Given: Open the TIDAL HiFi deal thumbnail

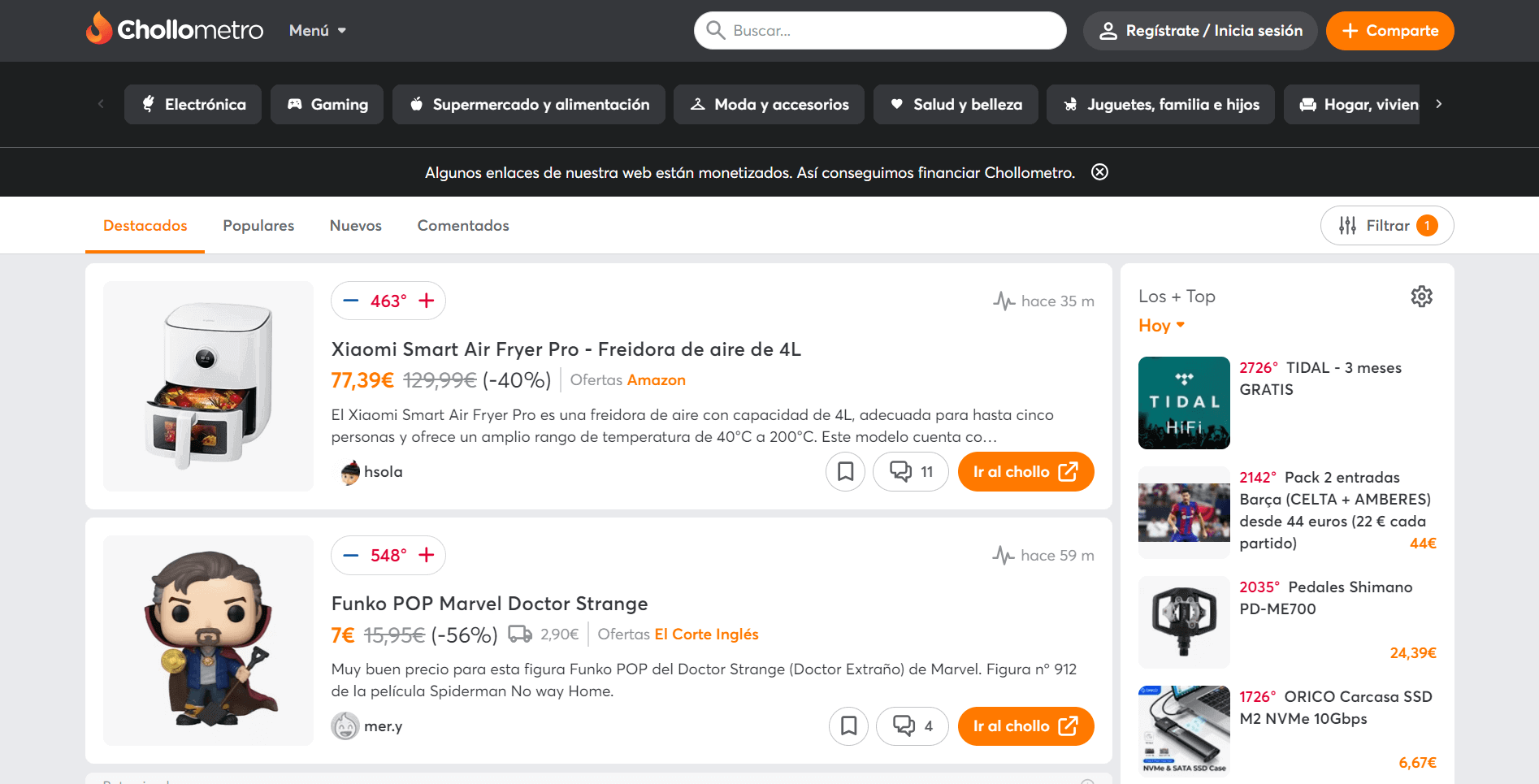Looking at the screenshot, I should (x=1184, y=403).
